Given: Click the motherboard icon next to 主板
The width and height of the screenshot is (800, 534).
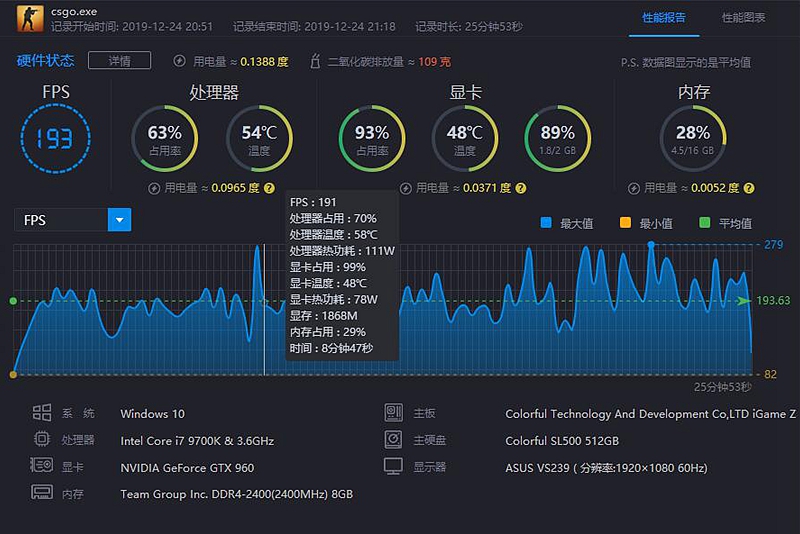Looking at the screenshot, I should coord(393,413).
